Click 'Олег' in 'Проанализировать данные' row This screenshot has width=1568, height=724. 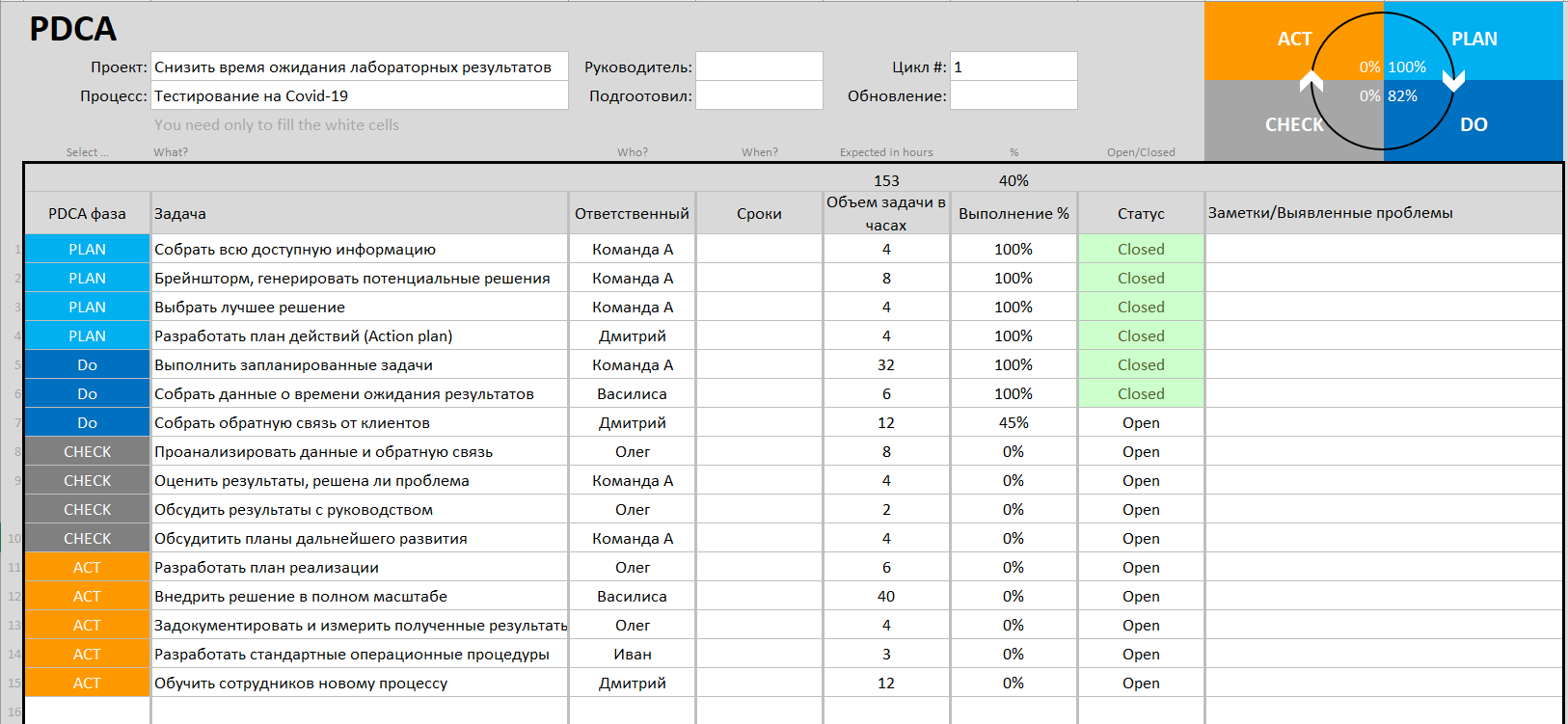click(x=632, y=451)
